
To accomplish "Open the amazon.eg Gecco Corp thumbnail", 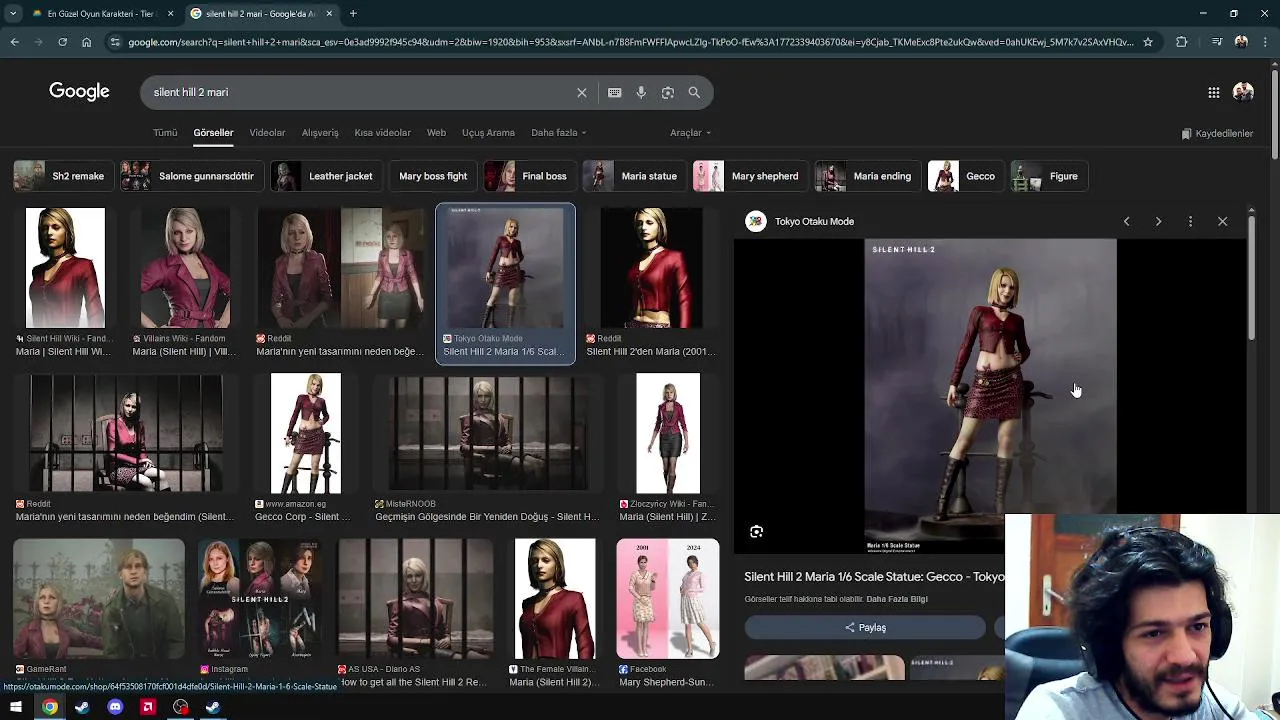I will coord(306,433).
